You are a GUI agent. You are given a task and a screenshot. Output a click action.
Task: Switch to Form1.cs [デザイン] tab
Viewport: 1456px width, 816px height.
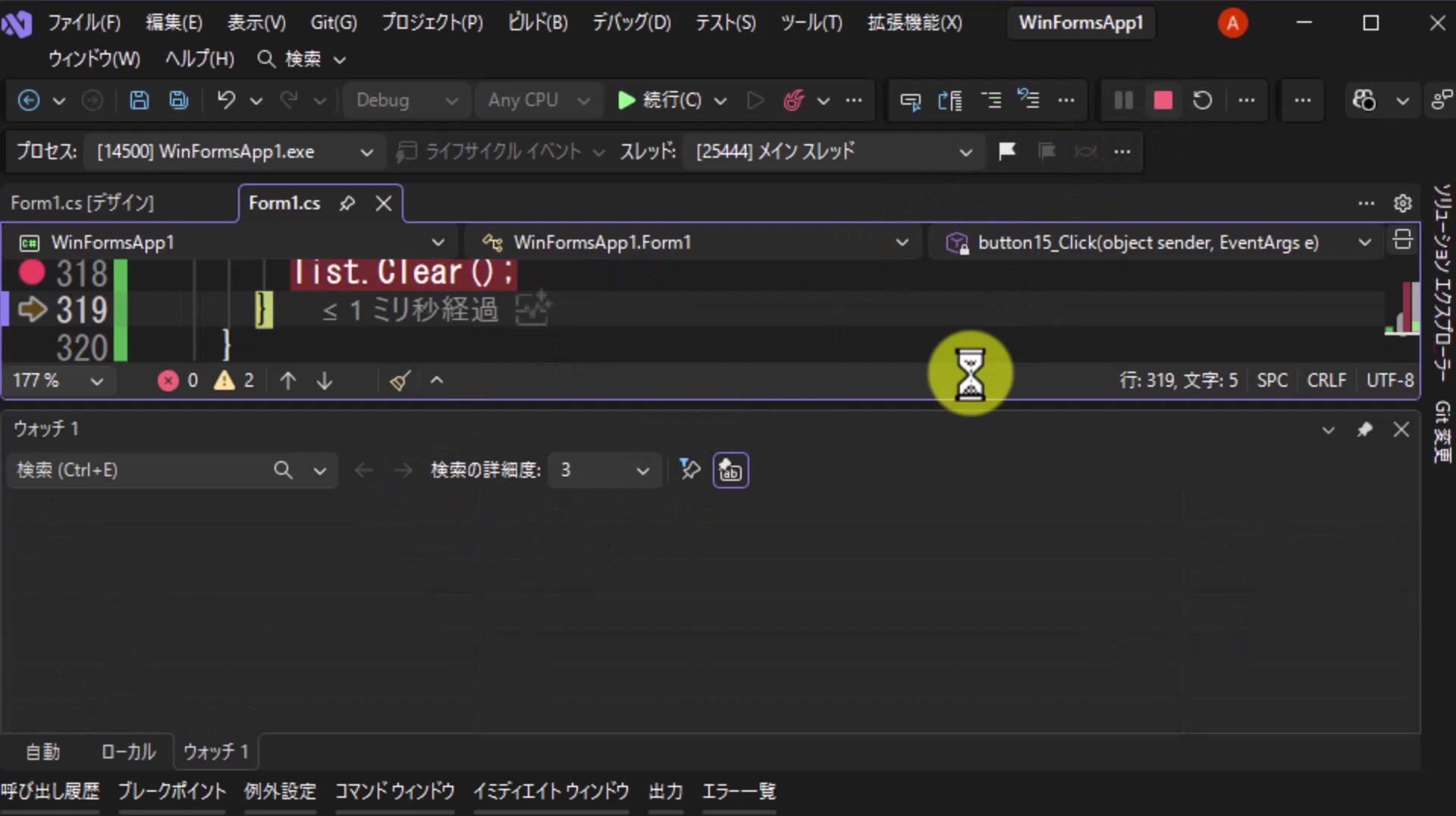(x=82, y=203)
